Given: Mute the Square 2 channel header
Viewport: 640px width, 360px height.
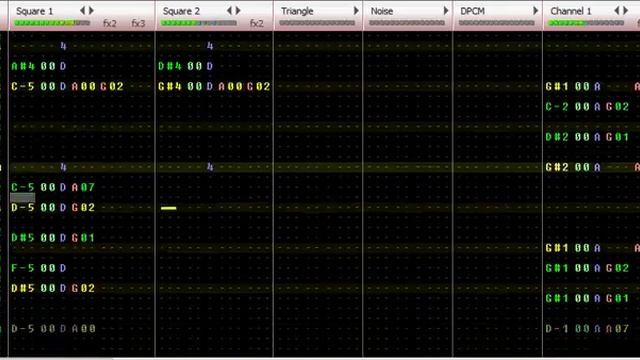Looking at the screenshot, I should pos(181,11).
